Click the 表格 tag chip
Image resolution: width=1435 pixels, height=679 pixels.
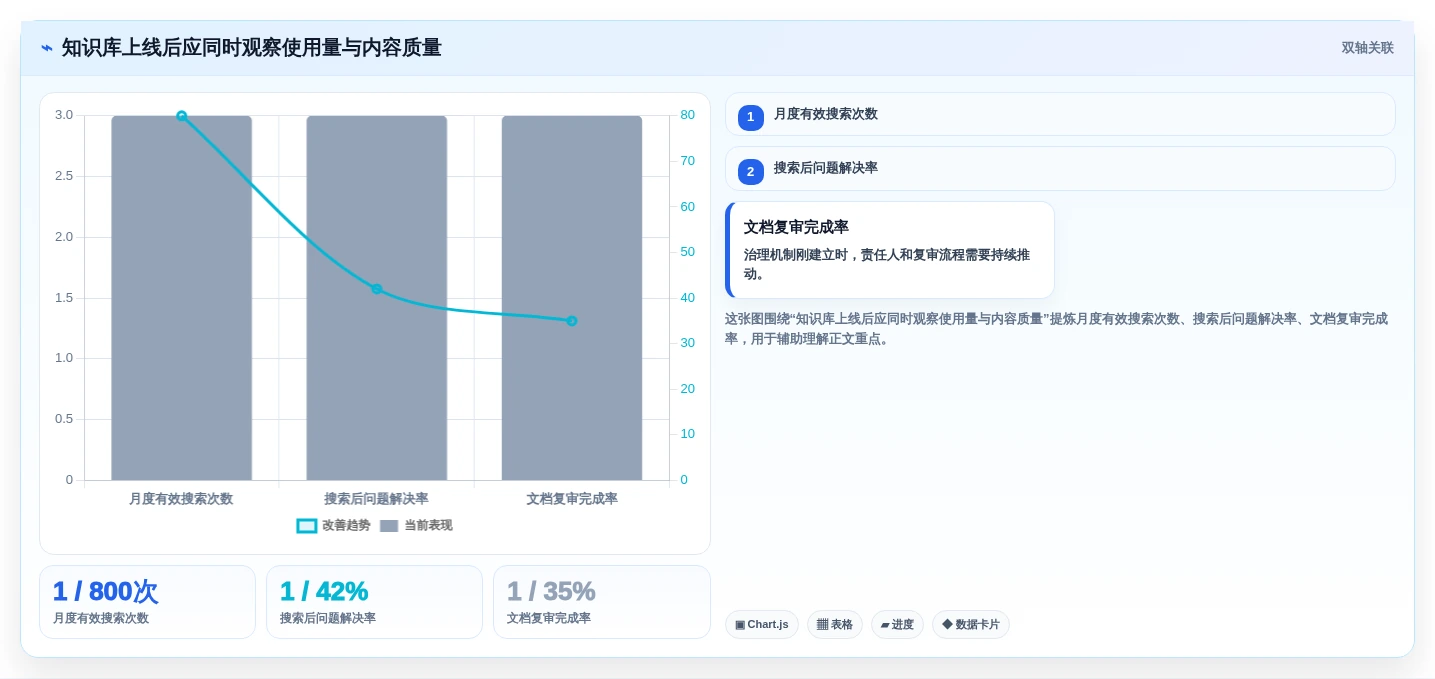click(x=834, y=624)
